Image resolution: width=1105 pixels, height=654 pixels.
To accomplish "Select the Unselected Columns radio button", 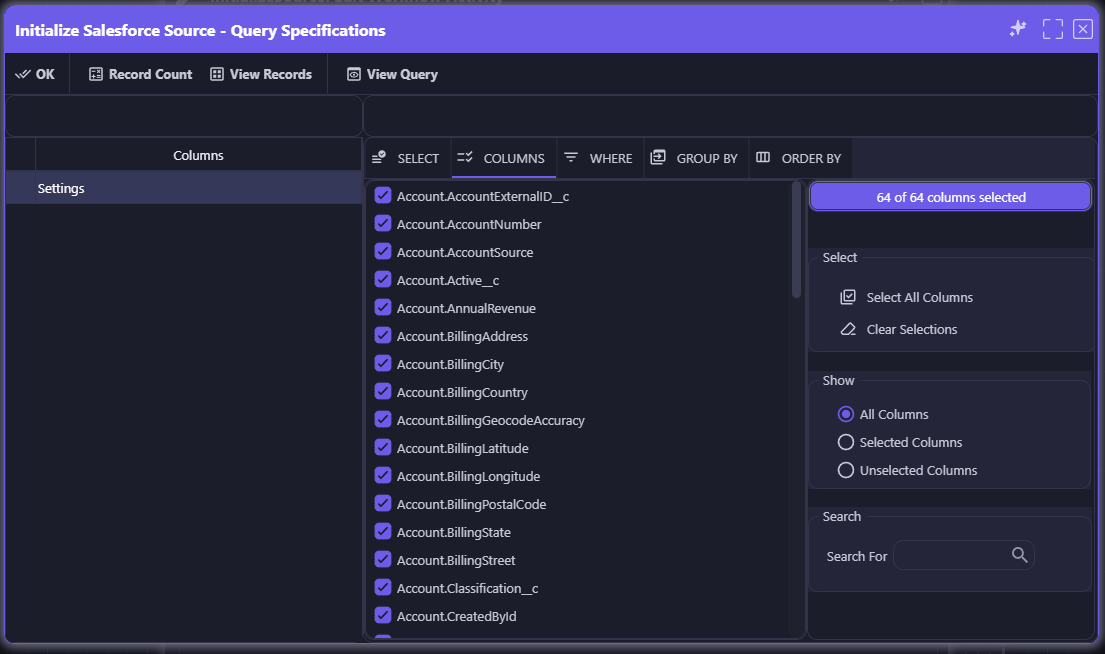I will coord(846,470).
